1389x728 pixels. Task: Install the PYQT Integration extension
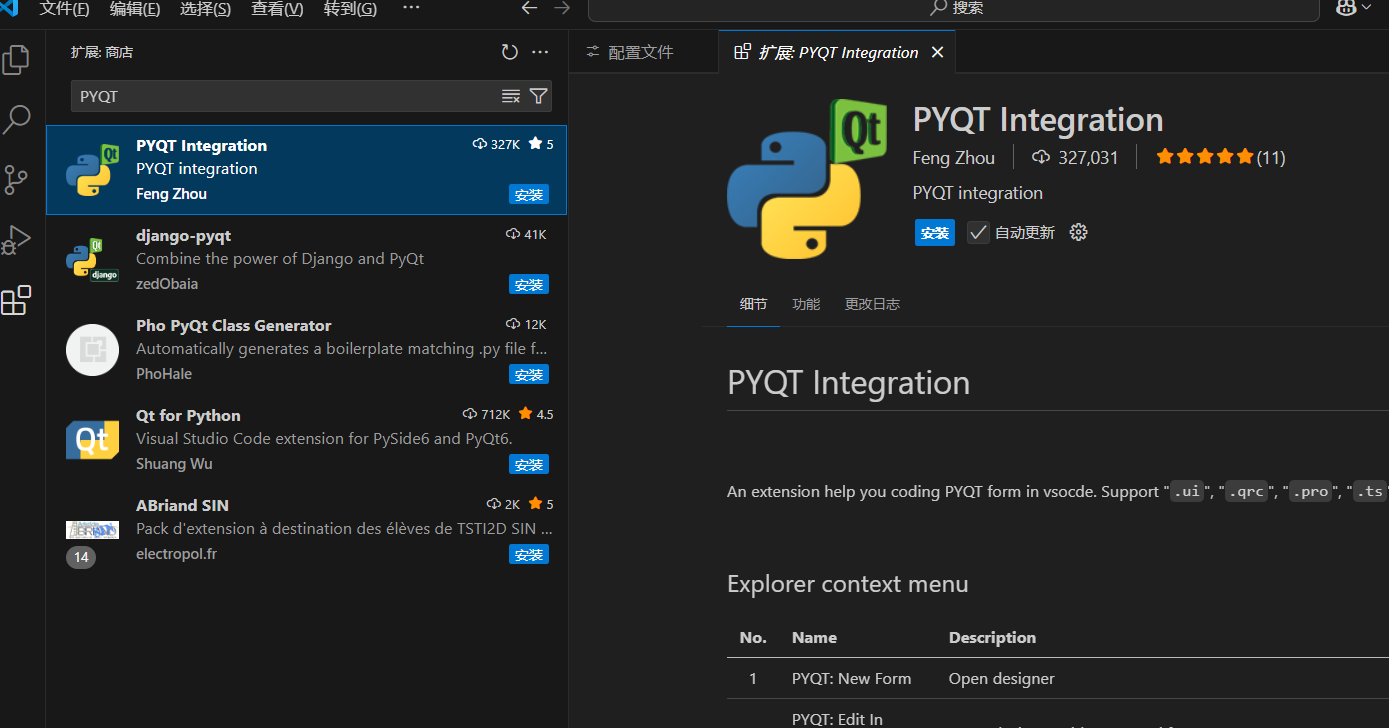tap(934, 232)
